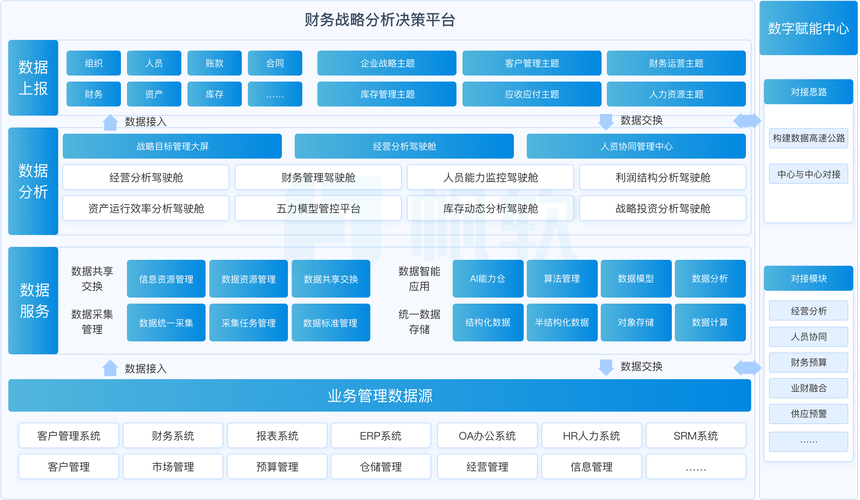Open 战略目标管理大屏
Screen dimensions: 860x500
tap(172, 146)
